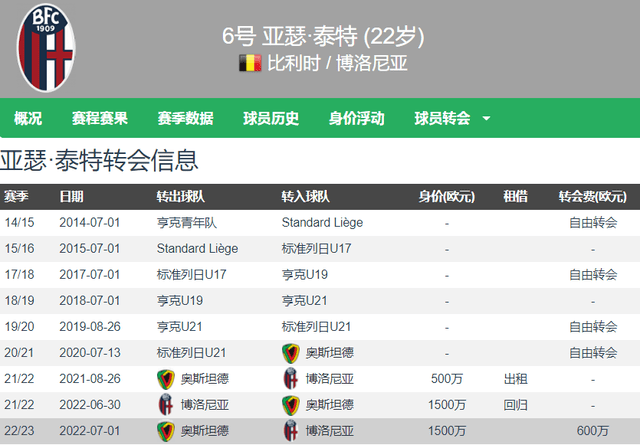640x445 pixels.
Task: Click the 转出球队 column header
Action: click(x=180, y=197)
